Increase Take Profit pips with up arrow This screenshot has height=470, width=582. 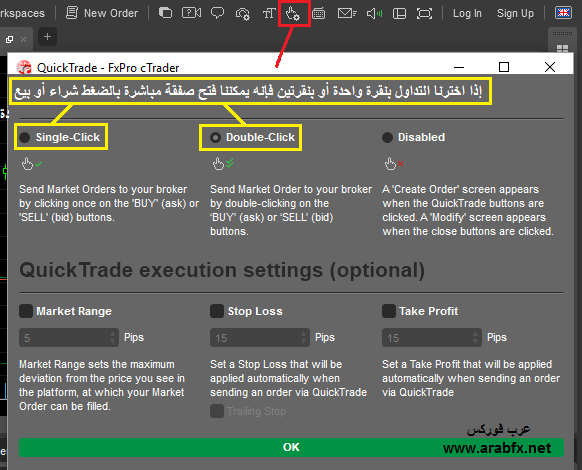tap(475, 333)
